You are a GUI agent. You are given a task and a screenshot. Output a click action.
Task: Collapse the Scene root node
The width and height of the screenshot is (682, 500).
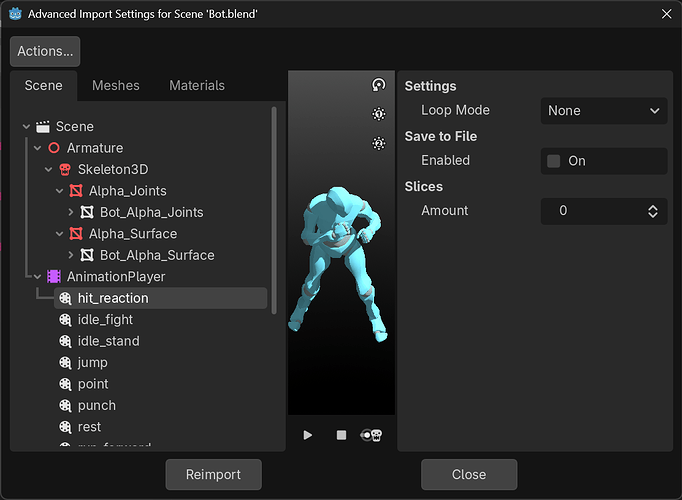[26, 127]
